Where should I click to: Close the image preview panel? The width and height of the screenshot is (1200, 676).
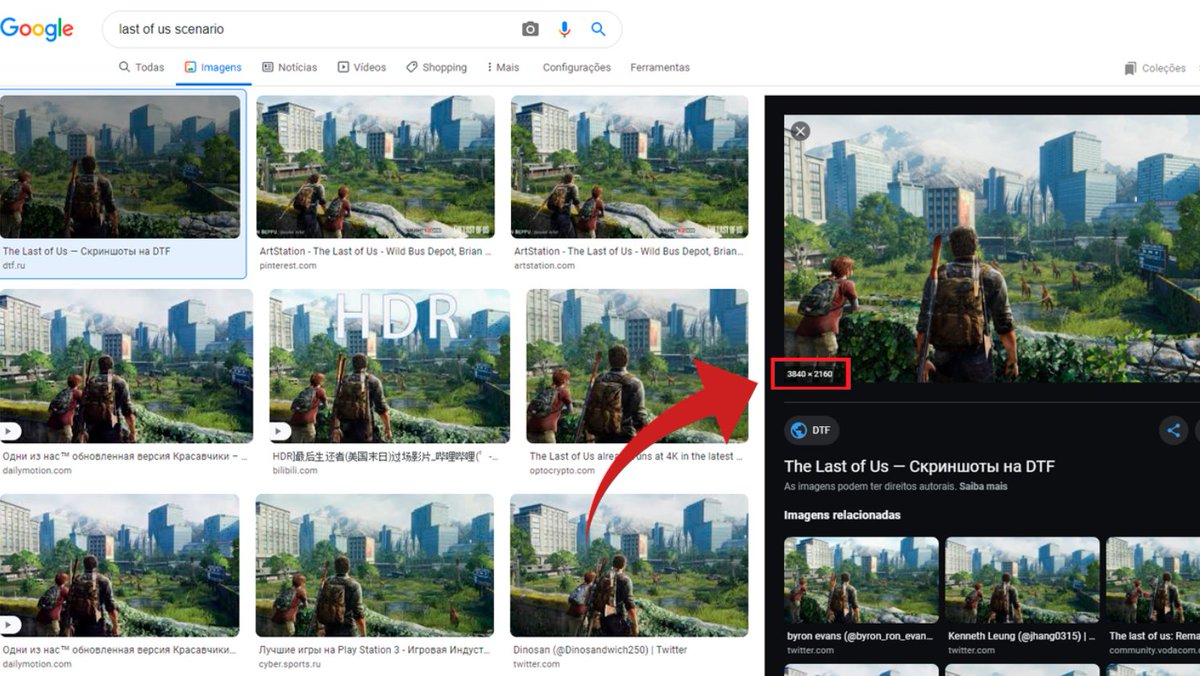click(x=800, y=131)
